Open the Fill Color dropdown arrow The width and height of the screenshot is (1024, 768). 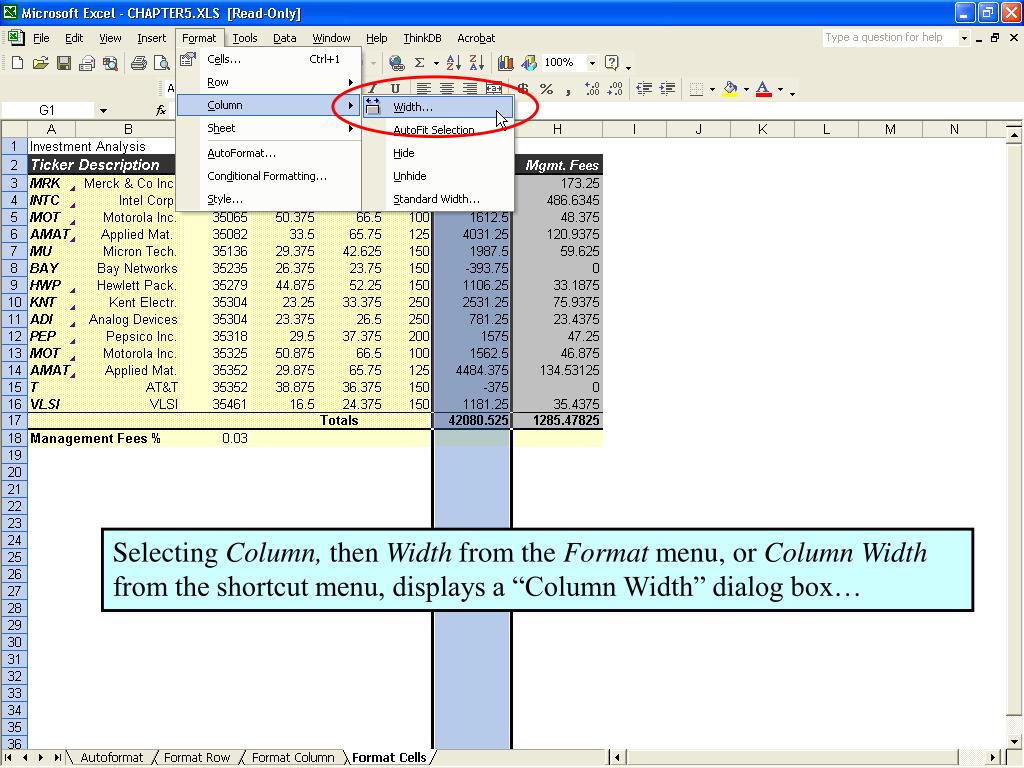(746, 89)
